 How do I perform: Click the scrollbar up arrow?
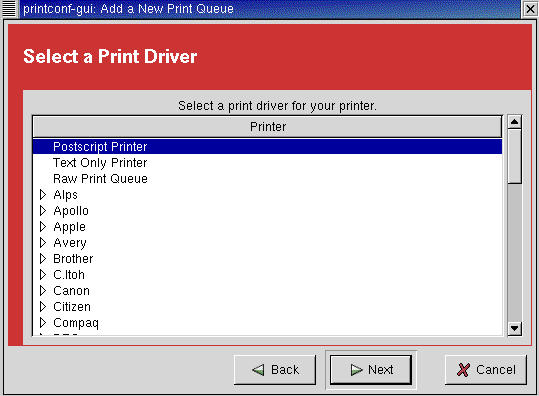[x=514, y=122]
